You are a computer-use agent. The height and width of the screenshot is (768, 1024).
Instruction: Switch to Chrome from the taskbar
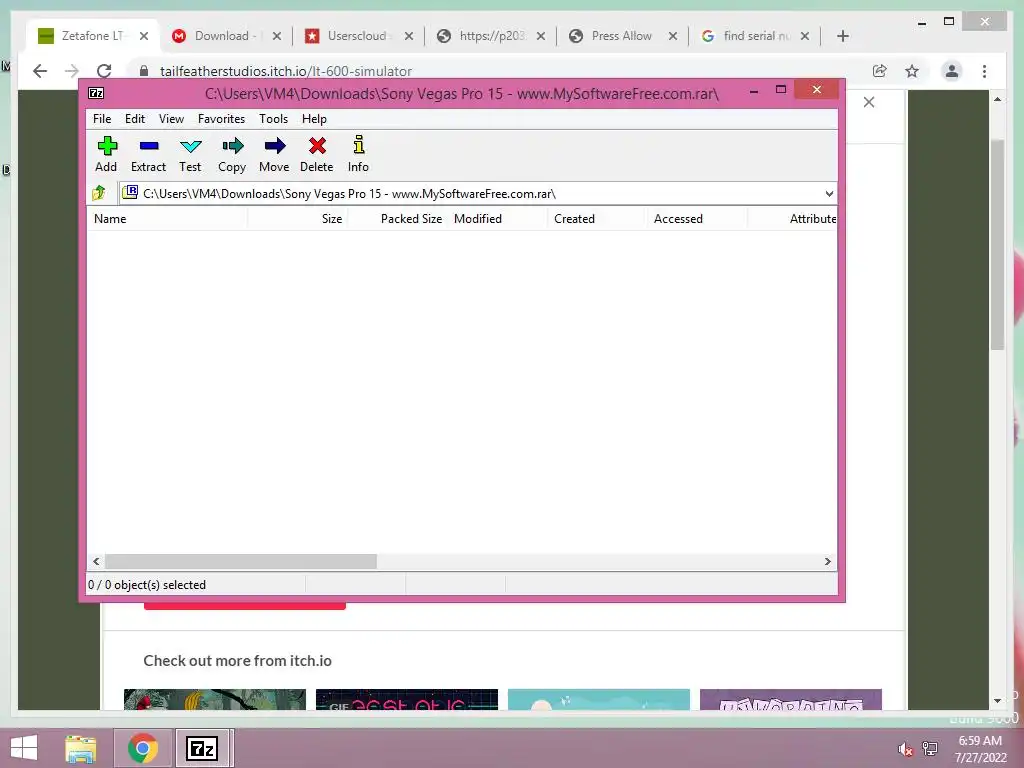tap(143, 748)
